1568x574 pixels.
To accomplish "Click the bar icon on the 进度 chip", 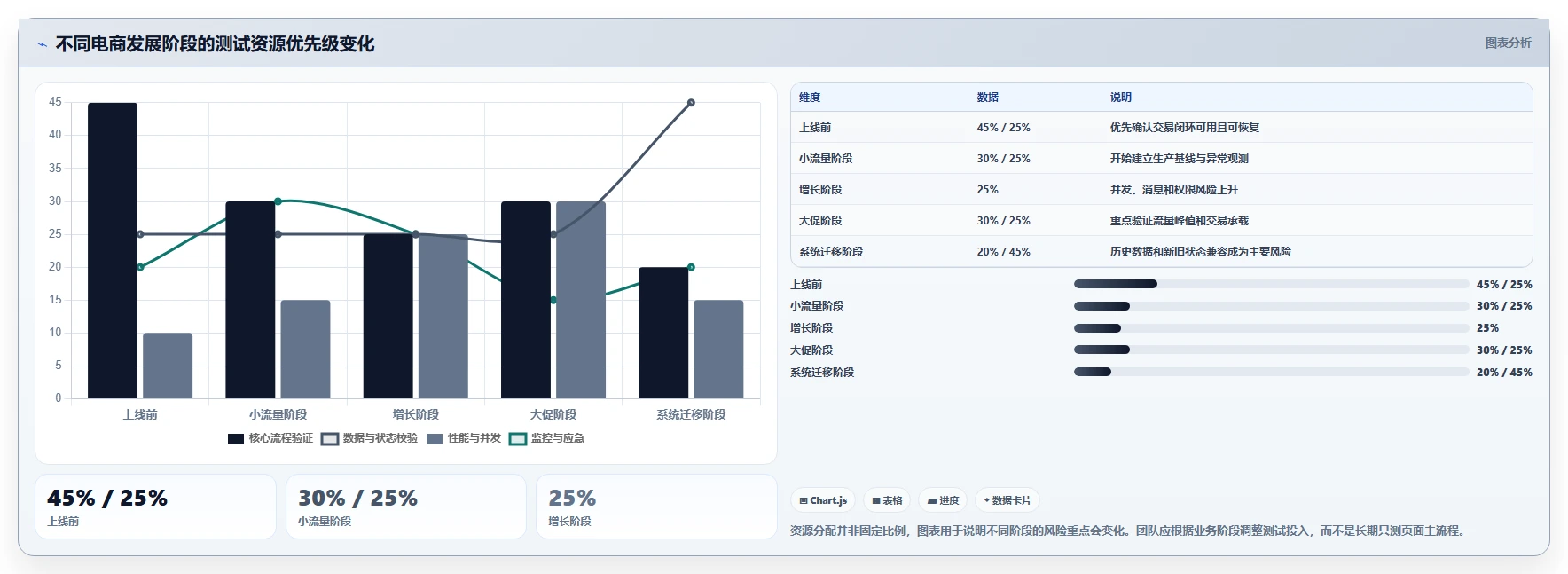I will tap(932, 501).
